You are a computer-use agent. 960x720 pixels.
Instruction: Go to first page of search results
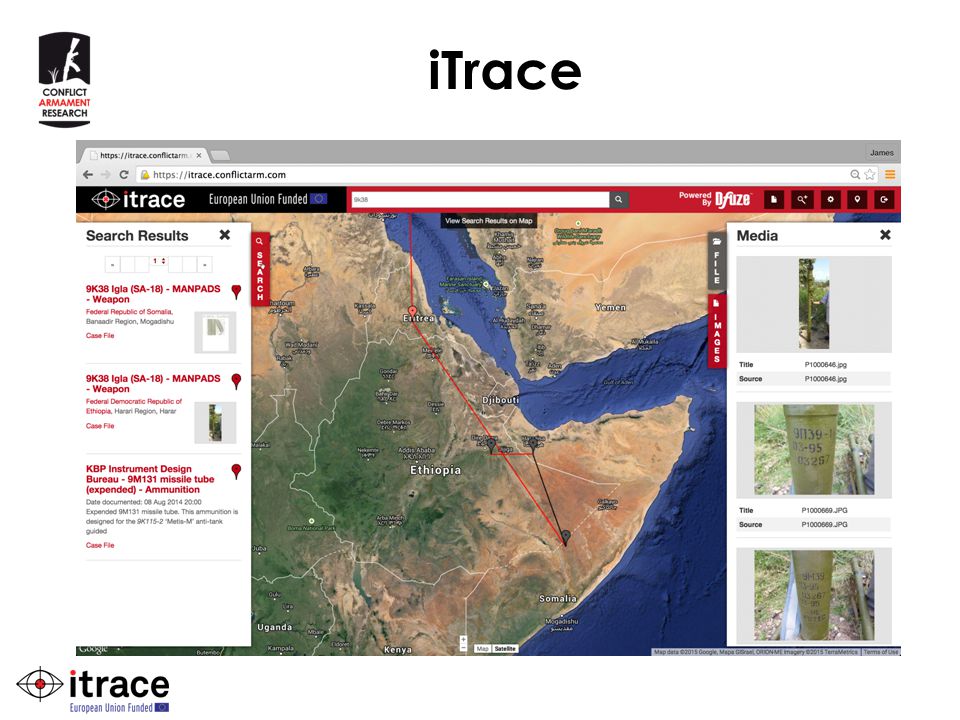coord(113,264)
